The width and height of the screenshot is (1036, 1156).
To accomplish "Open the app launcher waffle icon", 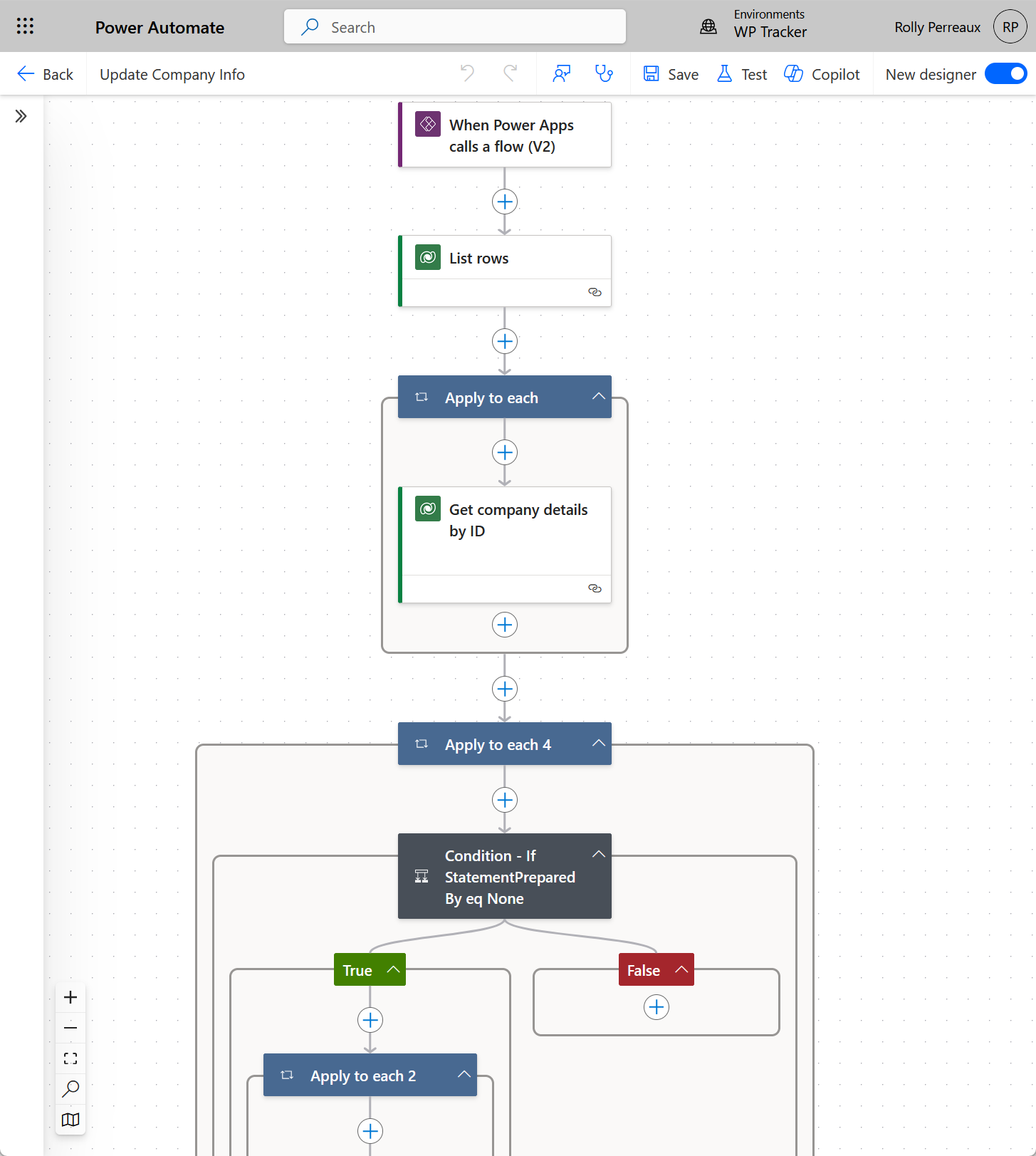I will pyautogui.click(x=25, y=26).
